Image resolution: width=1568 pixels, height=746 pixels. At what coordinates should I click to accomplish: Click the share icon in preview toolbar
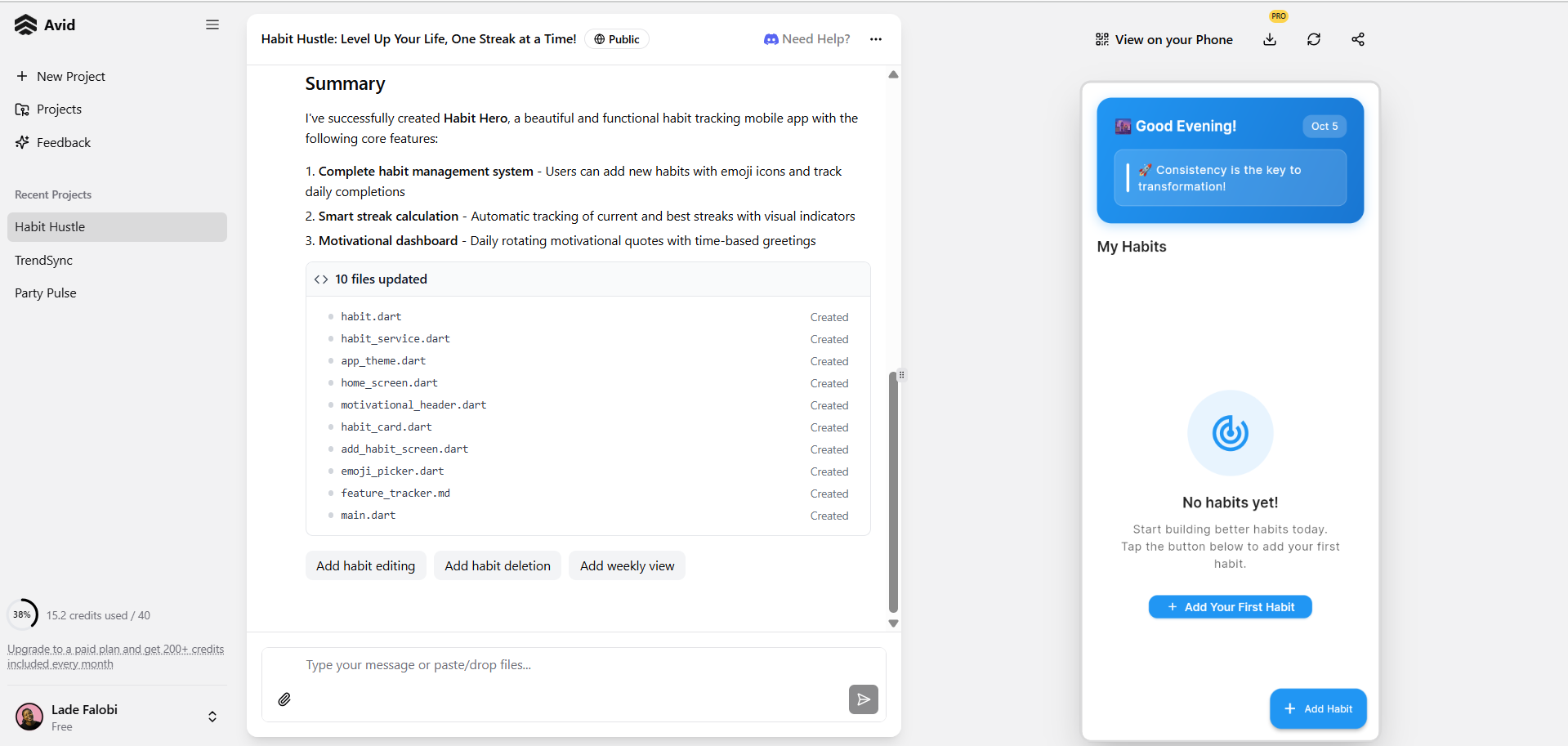1358,39
